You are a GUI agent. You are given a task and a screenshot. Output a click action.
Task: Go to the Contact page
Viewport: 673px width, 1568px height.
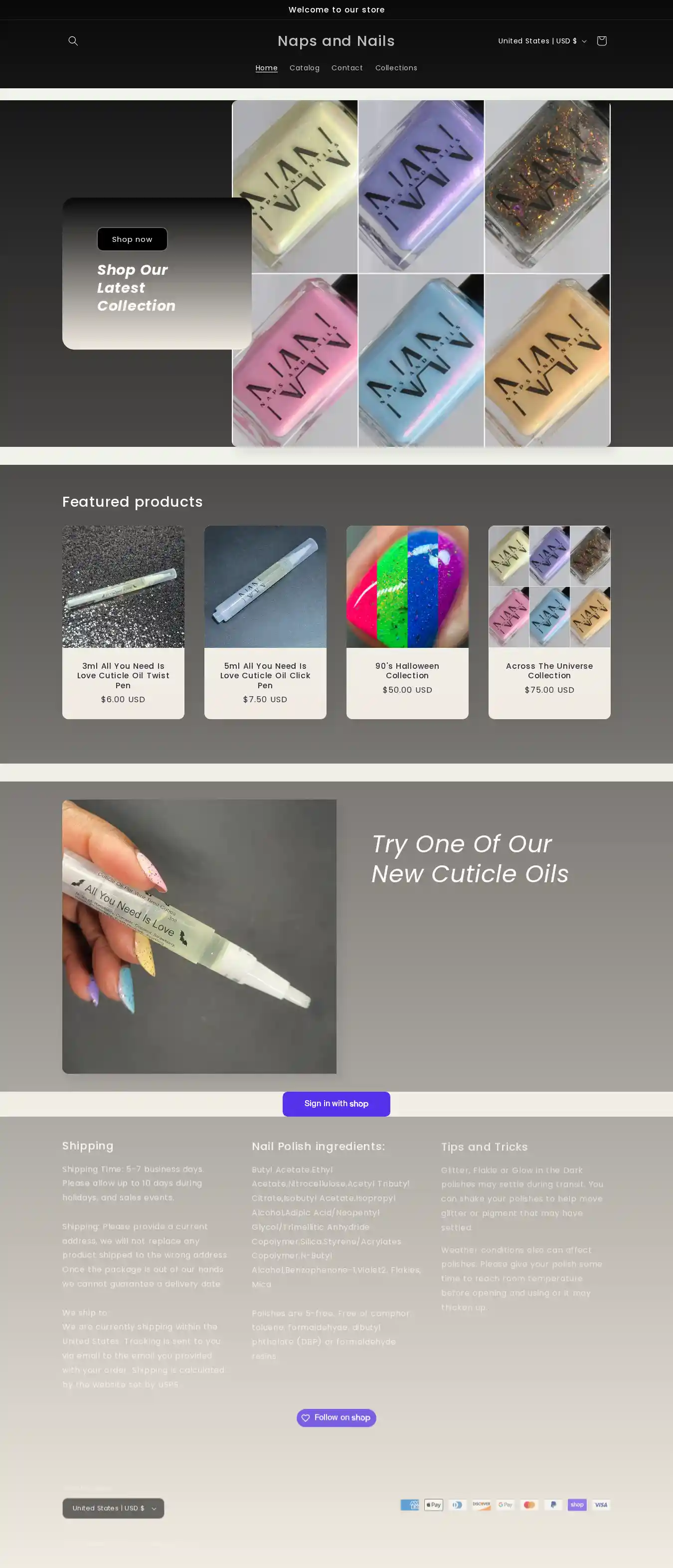pos(347,67)
